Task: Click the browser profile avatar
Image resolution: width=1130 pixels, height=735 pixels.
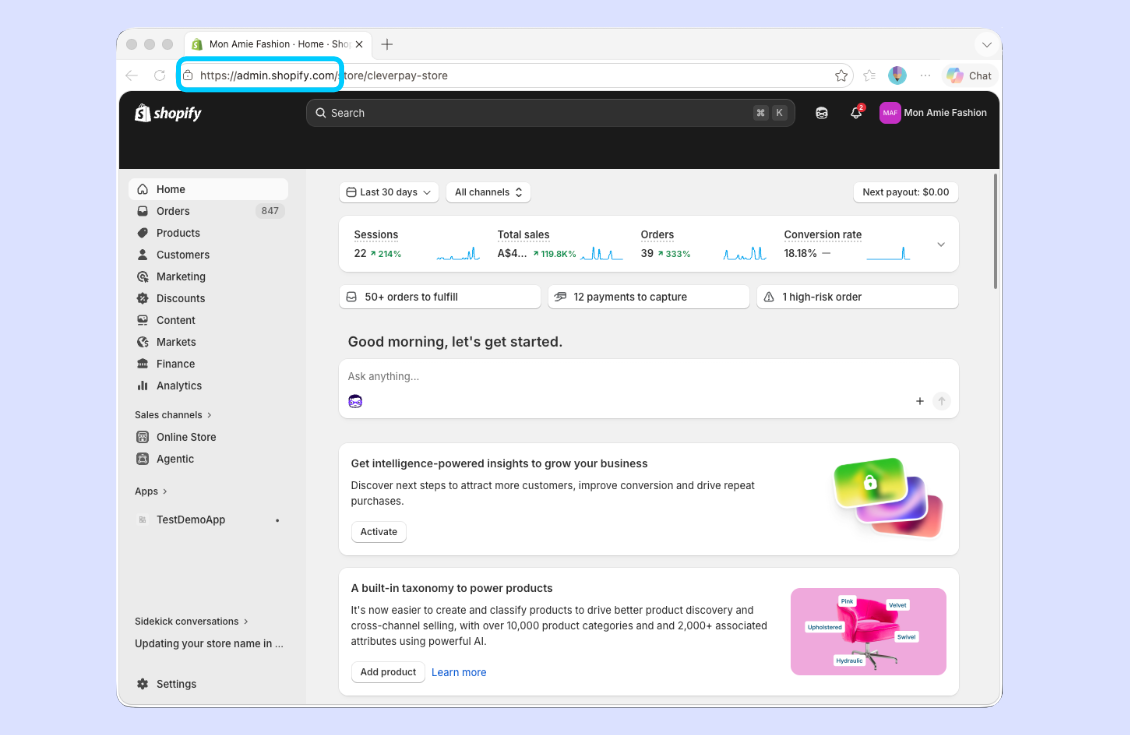Action: point(897,75)
